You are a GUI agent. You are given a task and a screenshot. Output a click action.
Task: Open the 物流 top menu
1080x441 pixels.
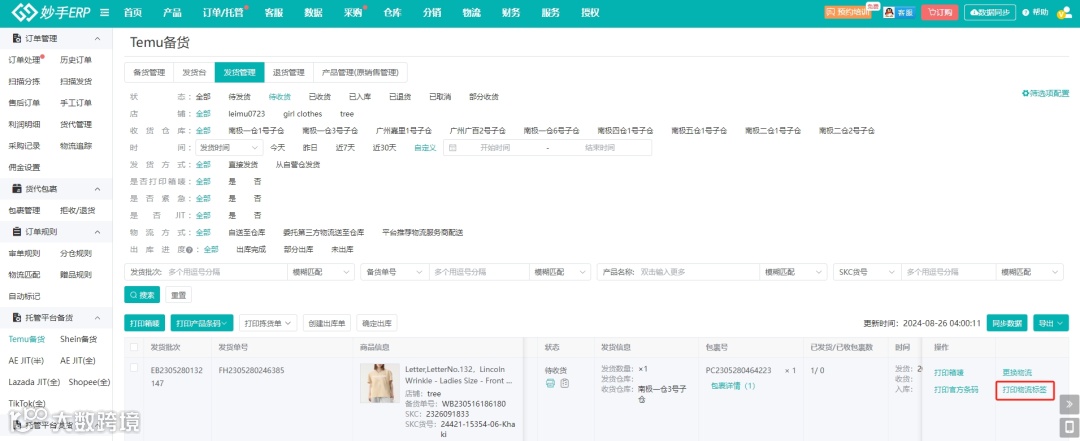tap(472, 13)
